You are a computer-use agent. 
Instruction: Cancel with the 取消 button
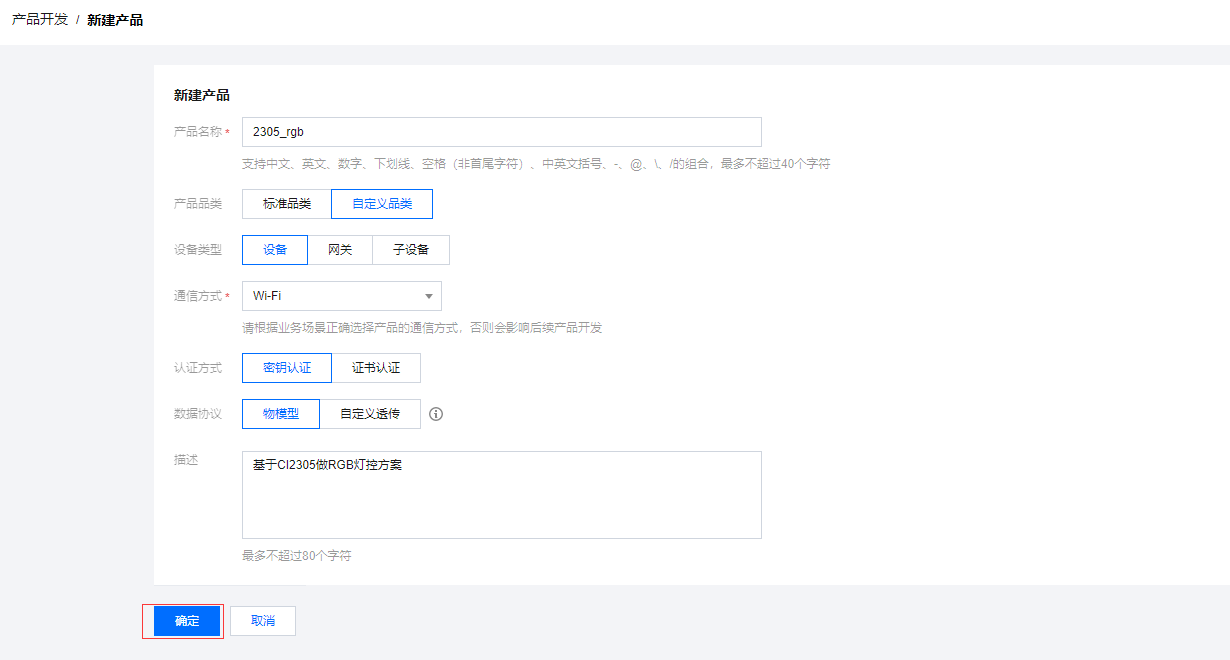[x=263, y=621]
